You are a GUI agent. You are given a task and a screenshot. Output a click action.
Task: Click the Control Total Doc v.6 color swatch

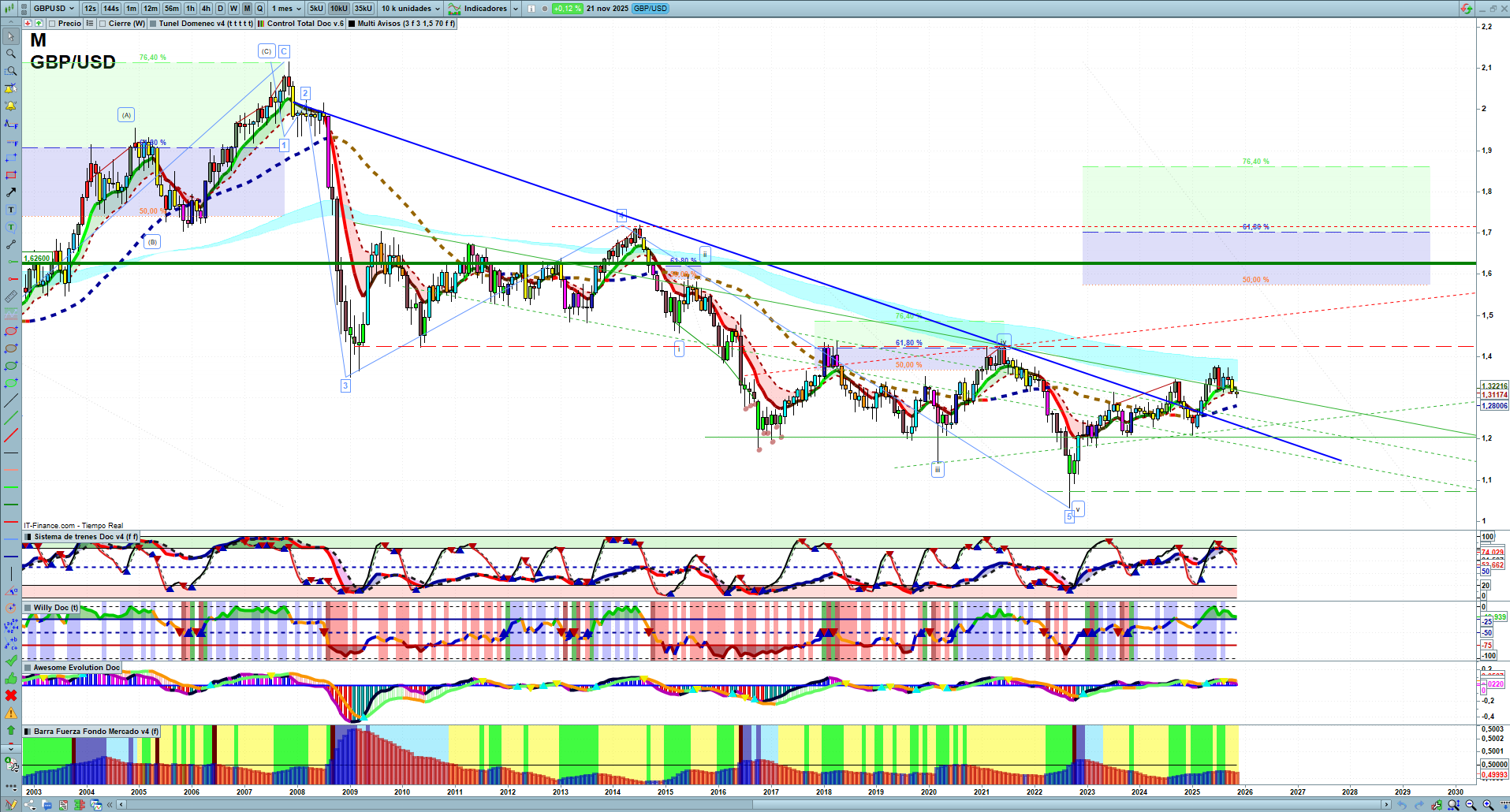pos(261,24)
